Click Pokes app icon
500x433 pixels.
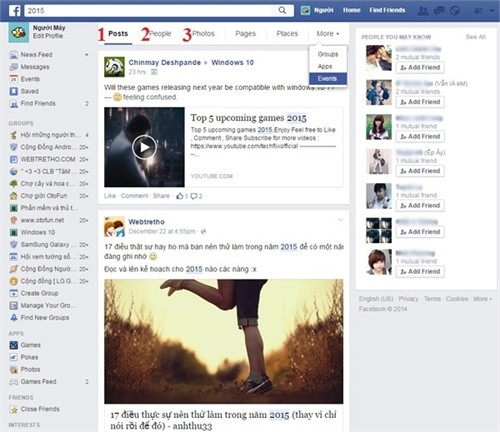pyautogui.click(x=13, y=357)
